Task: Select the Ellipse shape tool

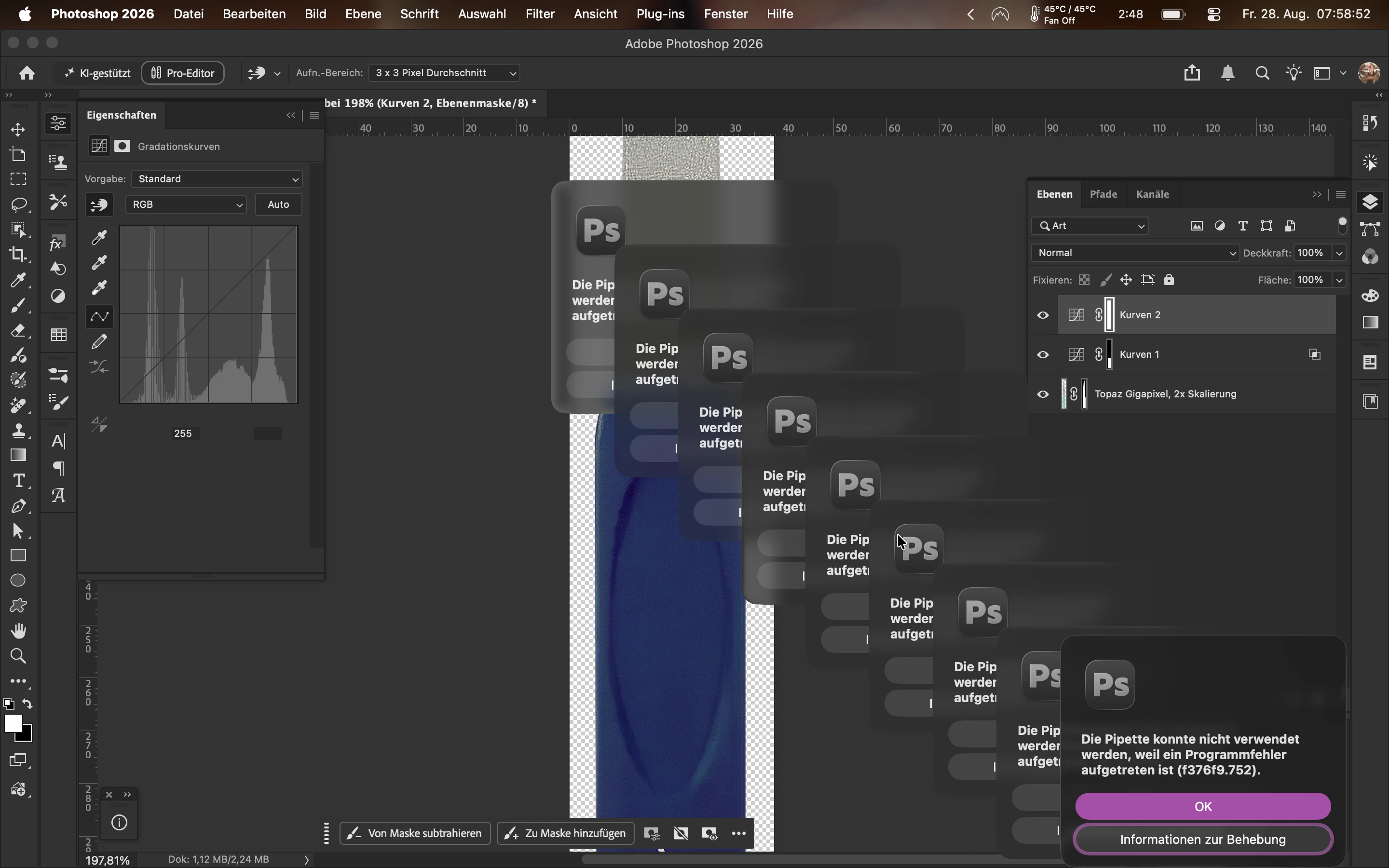Action: [18, 581]
